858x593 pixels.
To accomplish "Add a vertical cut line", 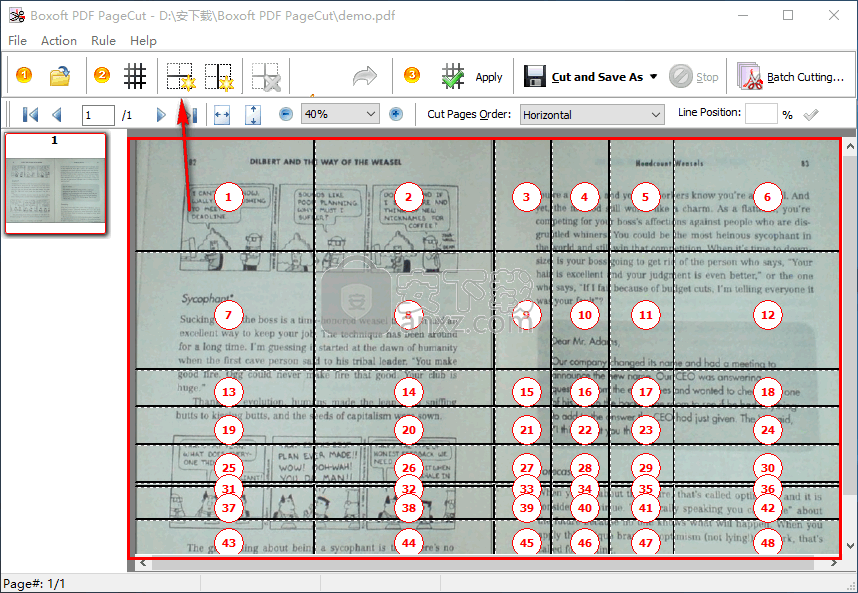I will click(219, 76).
